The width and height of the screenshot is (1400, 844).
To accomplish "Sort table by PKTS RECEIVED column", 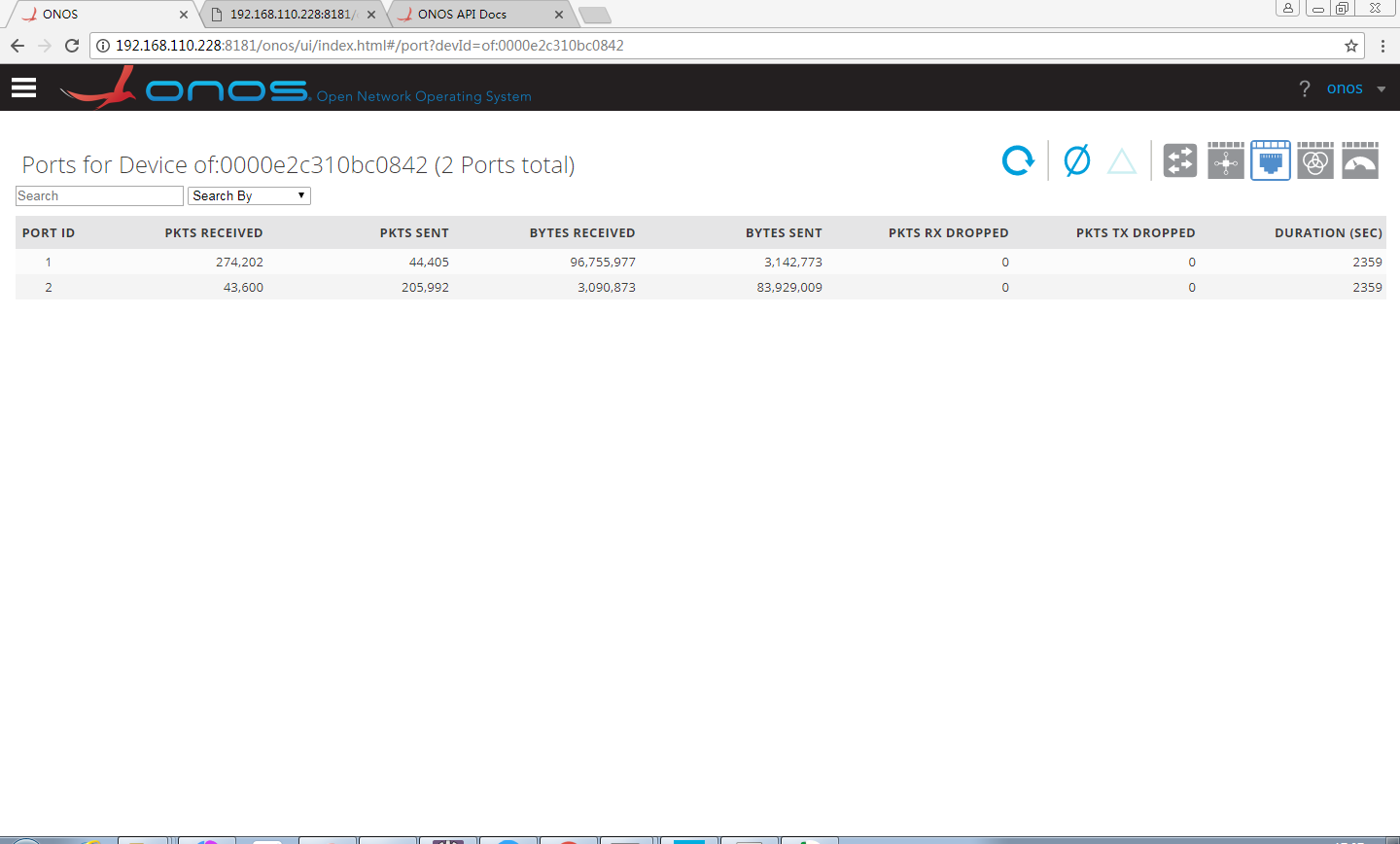I will click(214, 232).
